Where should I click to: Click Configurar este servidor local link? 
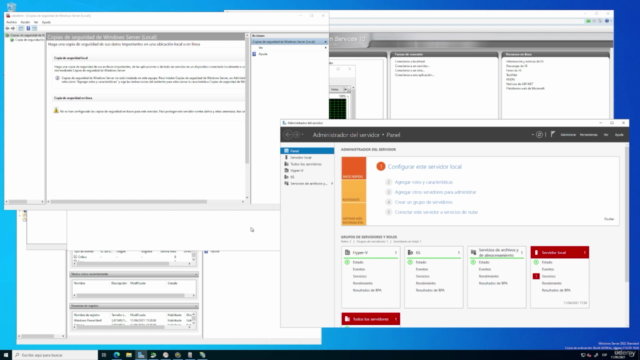[x=424, y=167]
